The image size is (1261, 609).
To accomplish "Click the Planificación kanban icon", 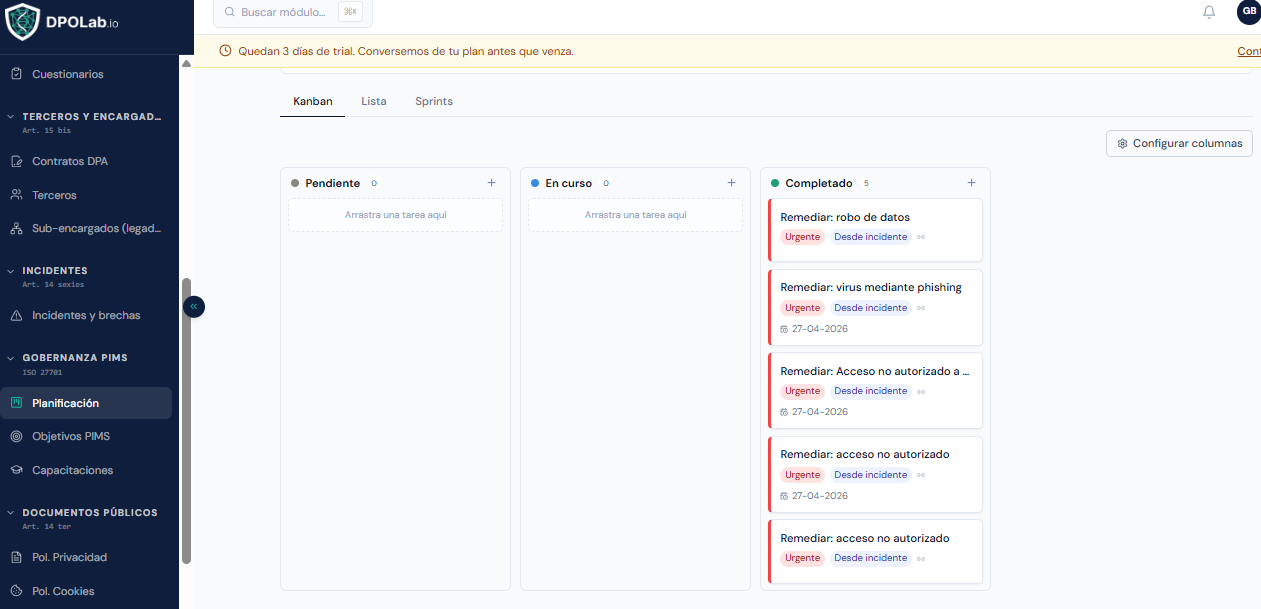I will point(16,403).
